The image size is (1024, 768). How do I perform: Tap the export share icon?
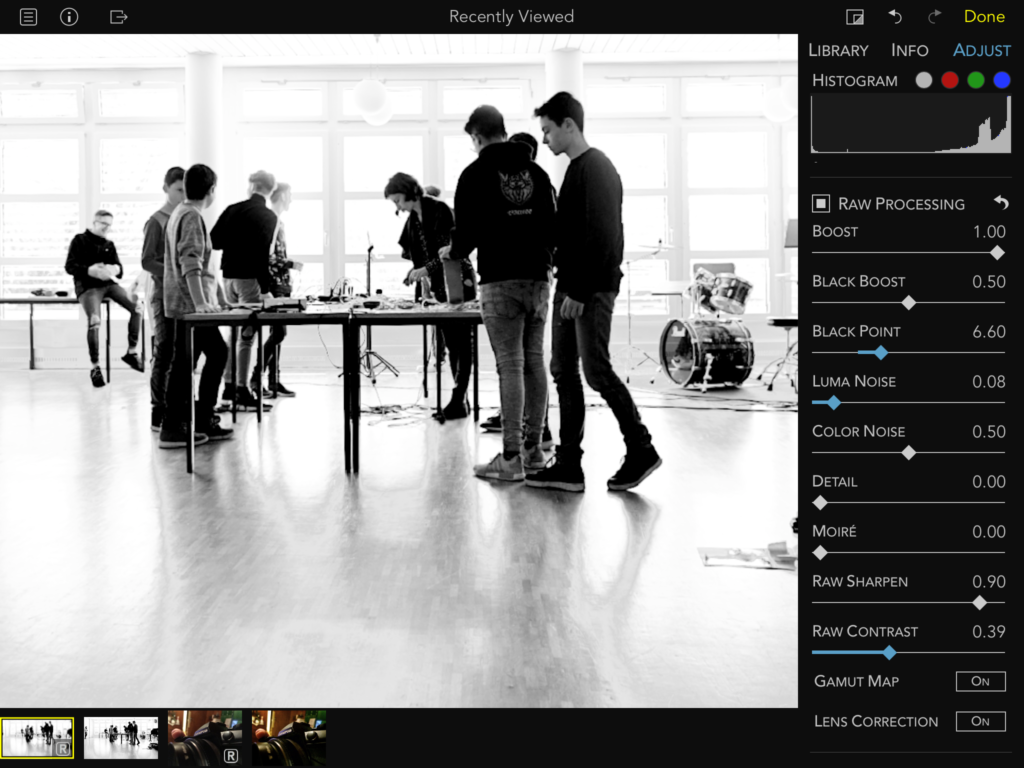[118, 16]
